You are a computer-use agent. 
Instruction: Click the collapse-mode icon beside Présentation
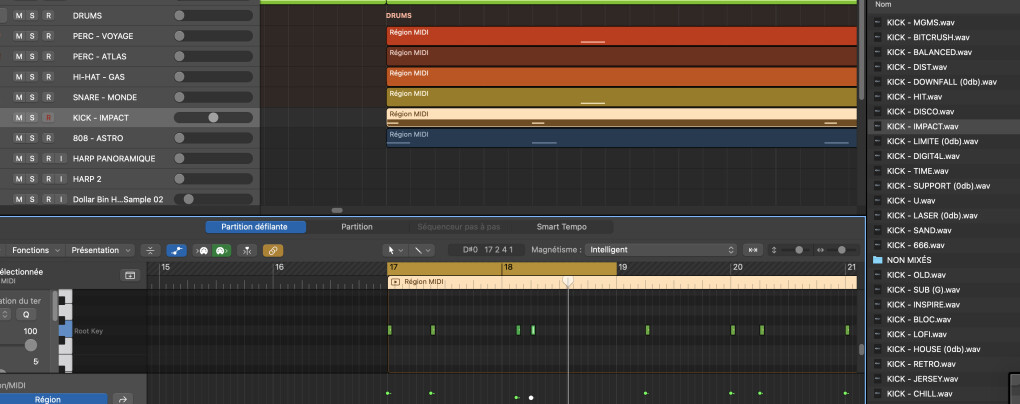tap(149, 250)
